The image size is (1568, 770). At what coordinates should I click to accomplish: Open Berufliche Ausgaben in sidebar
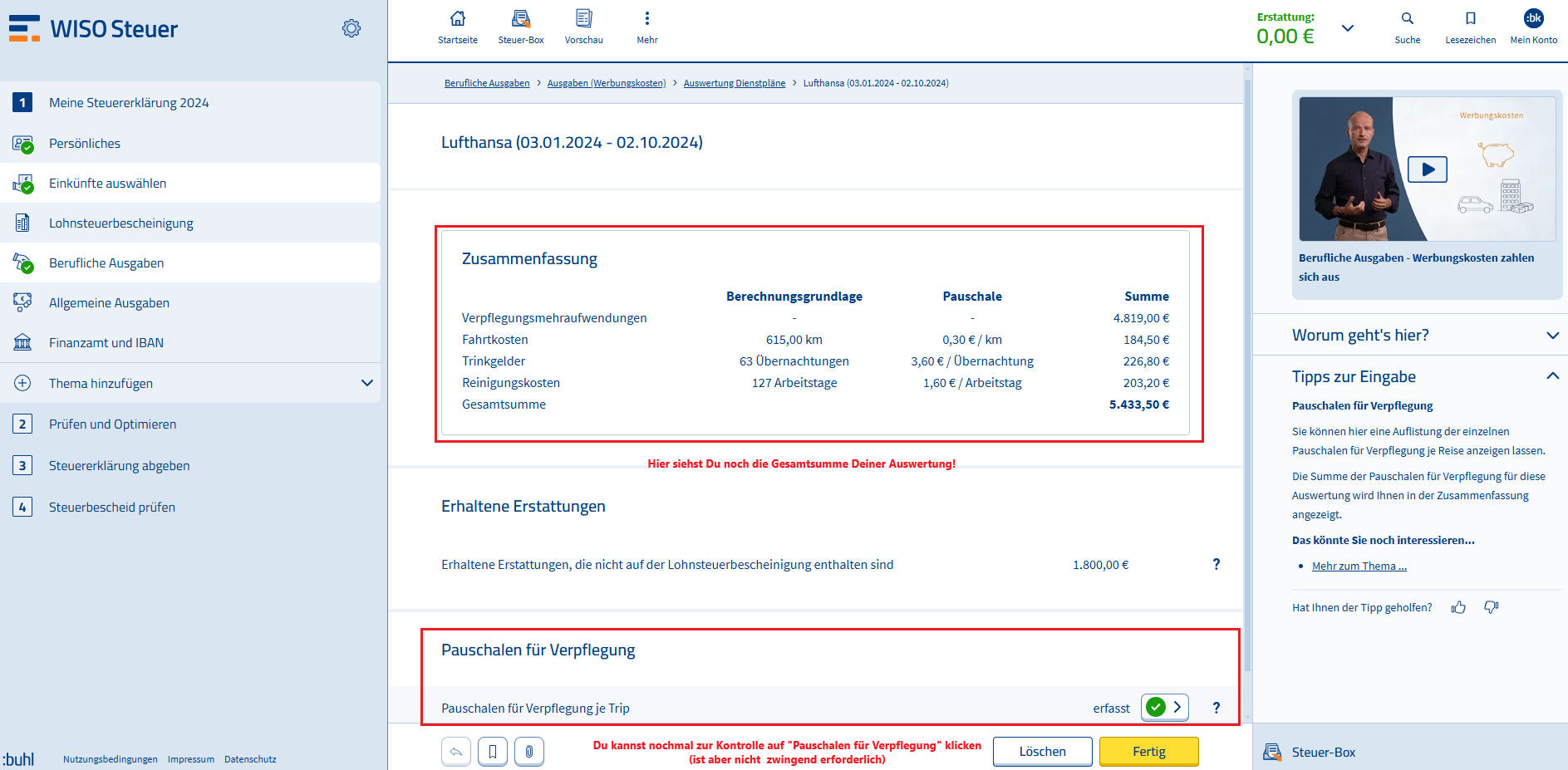coord(190,262)
